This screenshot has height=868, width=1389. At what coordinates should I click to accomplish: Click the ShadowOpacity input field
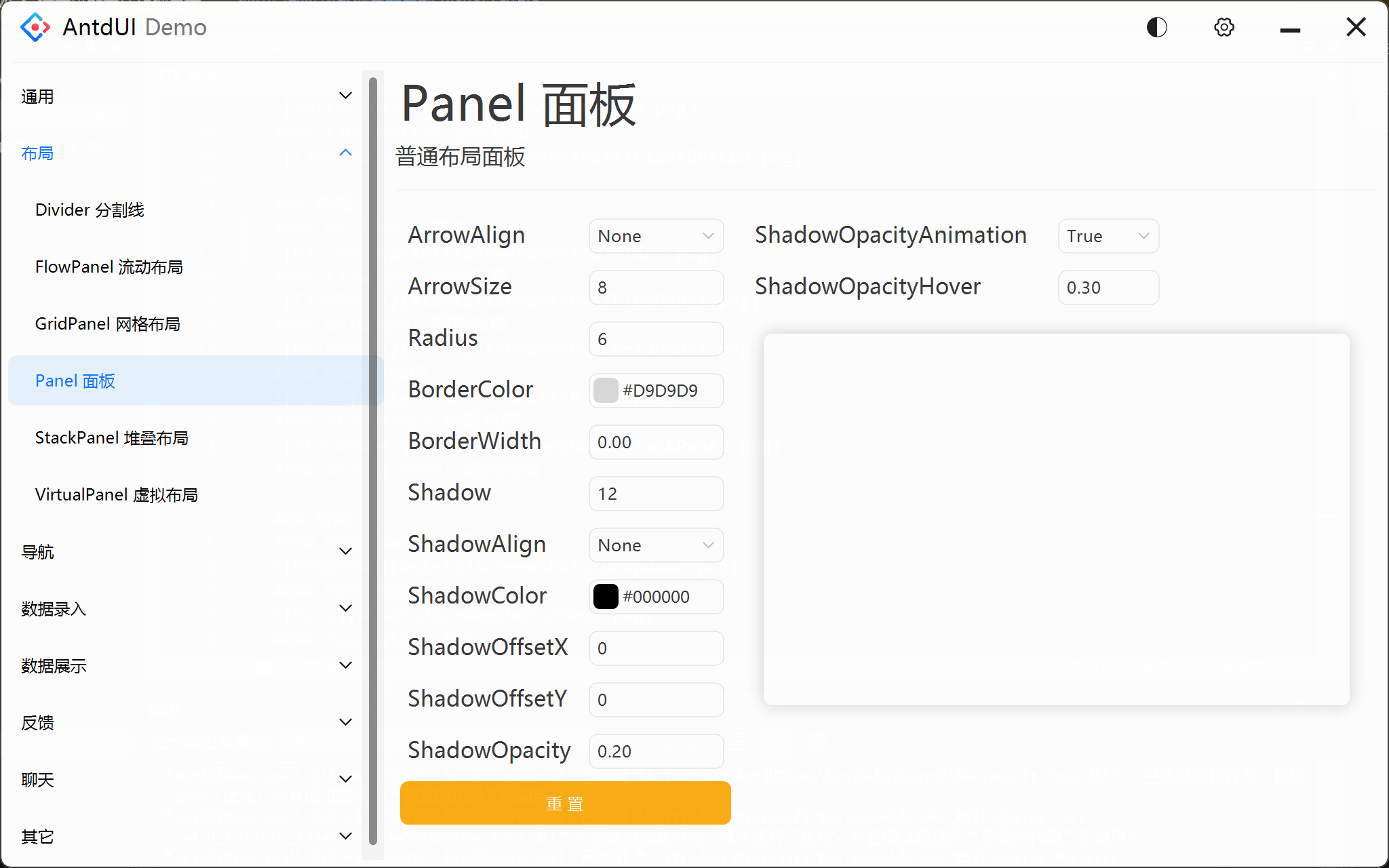click(x=655, y=751)
